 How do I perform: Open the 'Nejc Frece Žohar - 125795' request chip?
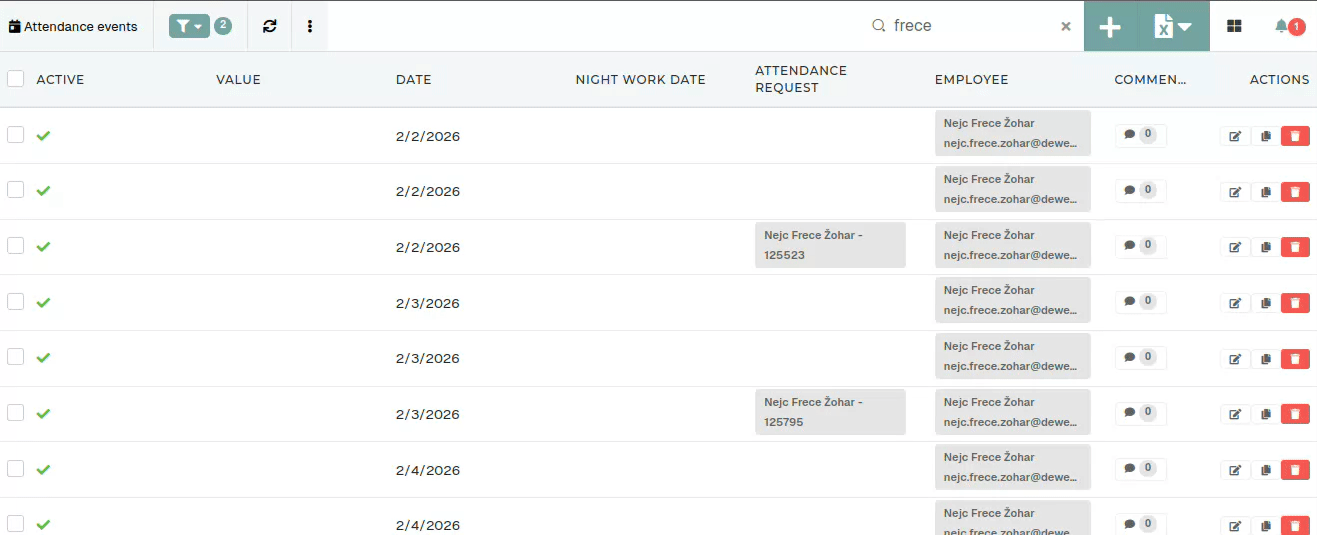830,412
